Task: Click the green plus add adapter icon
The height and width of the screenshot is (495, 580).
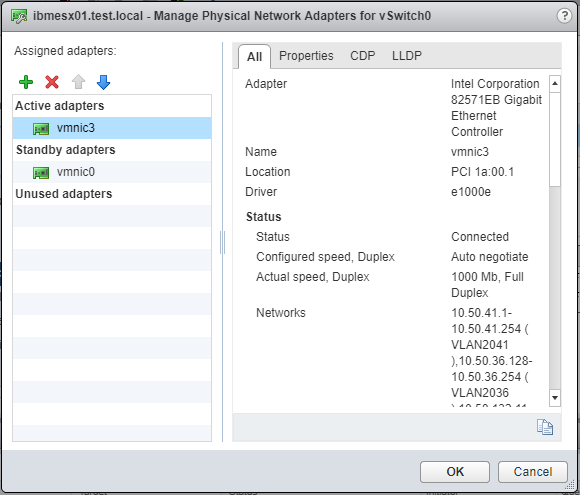Action: point(26,82)
